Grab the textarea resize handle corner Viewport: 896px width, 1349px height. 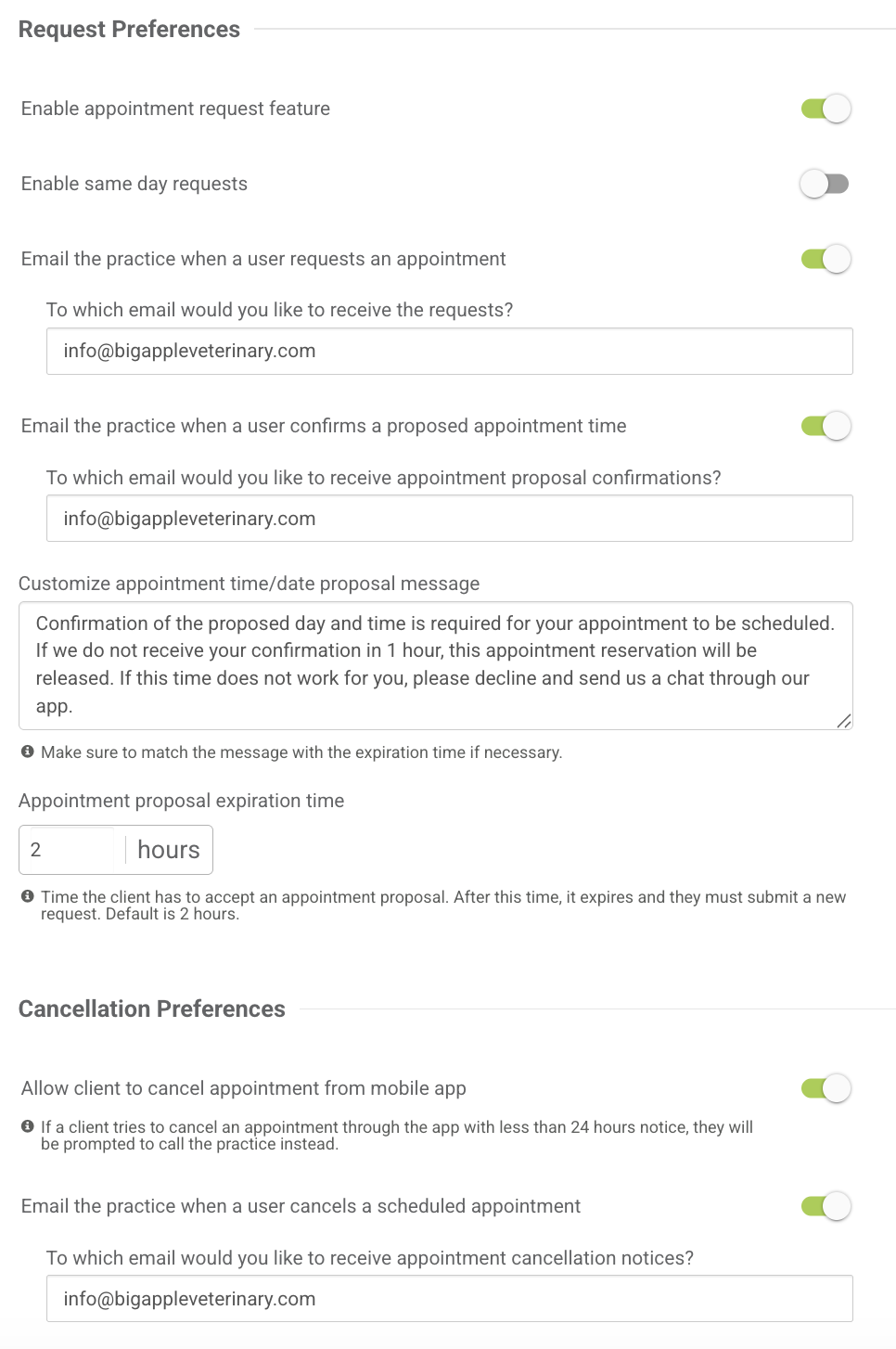(844, 721)
